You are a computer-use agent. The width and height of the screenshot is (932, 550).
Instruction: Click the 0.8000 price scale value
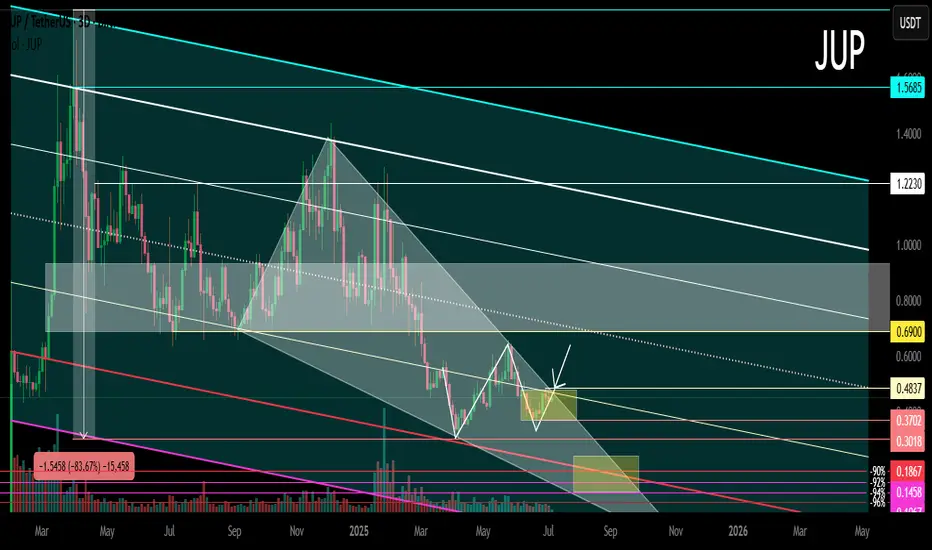pyautogui.click(x=908, y=301)
